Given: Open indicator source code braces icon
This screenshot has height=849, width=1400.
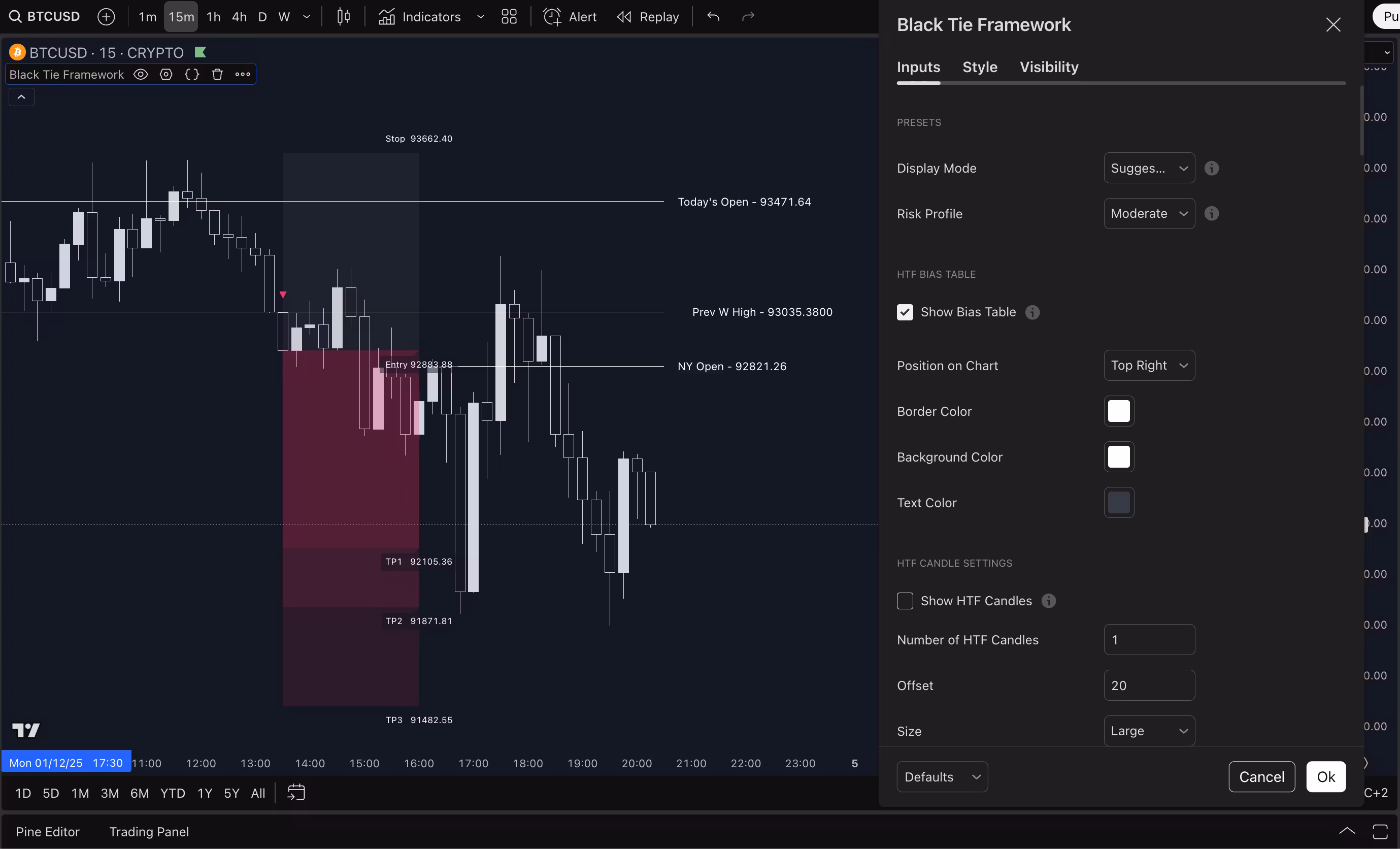Looking at the screenshot, I should [192, 75].
